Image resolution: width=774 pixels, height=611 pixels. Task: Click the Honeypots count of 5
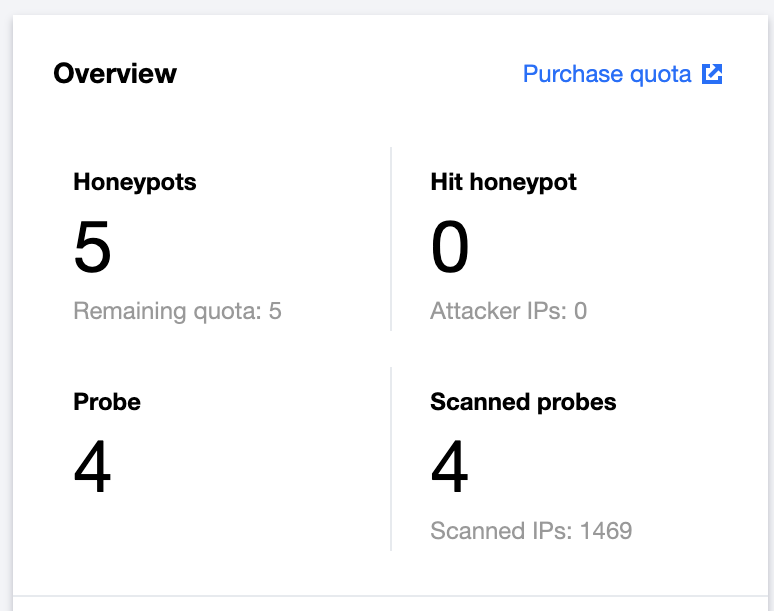[92, 248]
